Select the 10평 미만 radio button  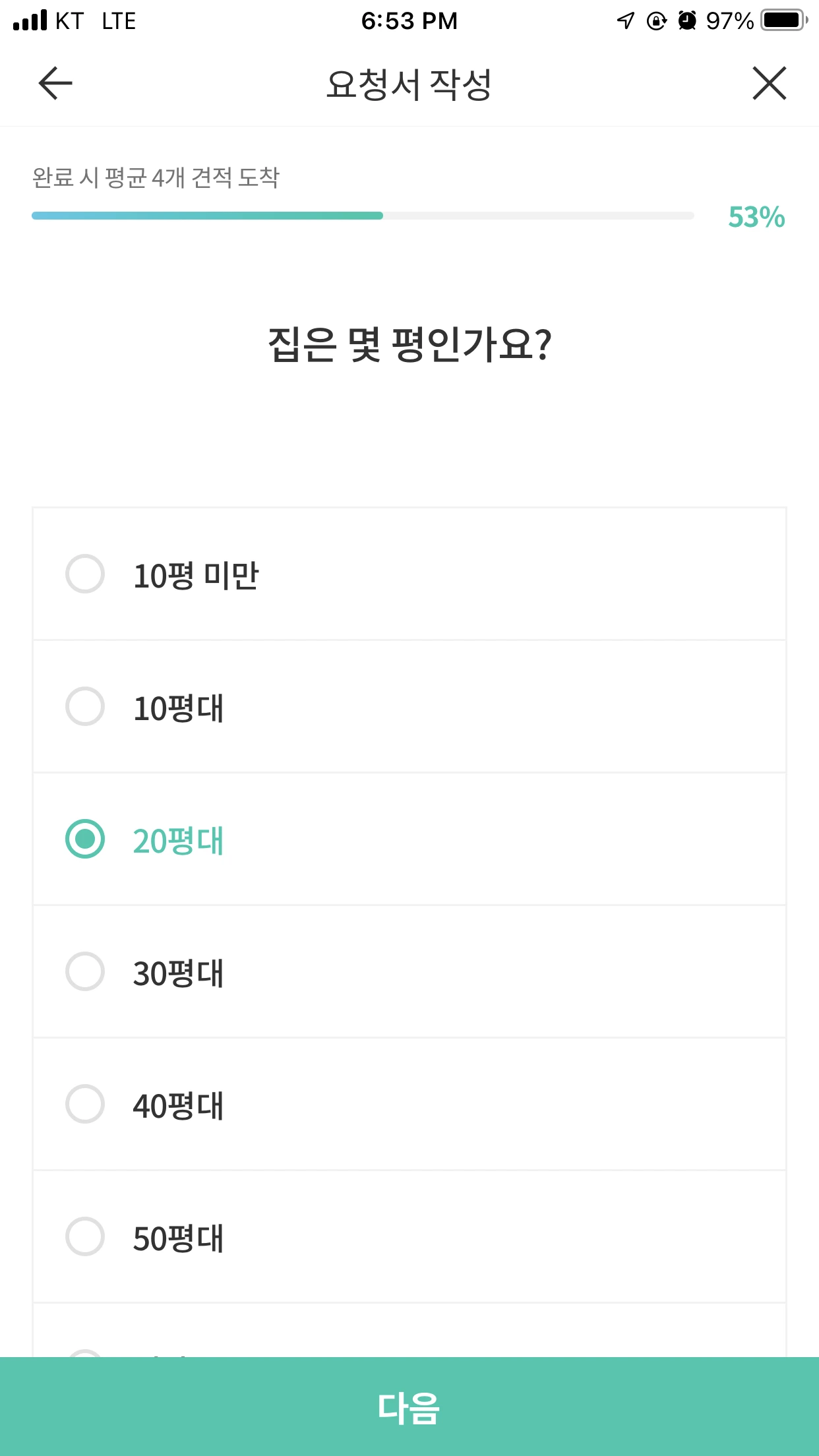[x=85, y=574]
